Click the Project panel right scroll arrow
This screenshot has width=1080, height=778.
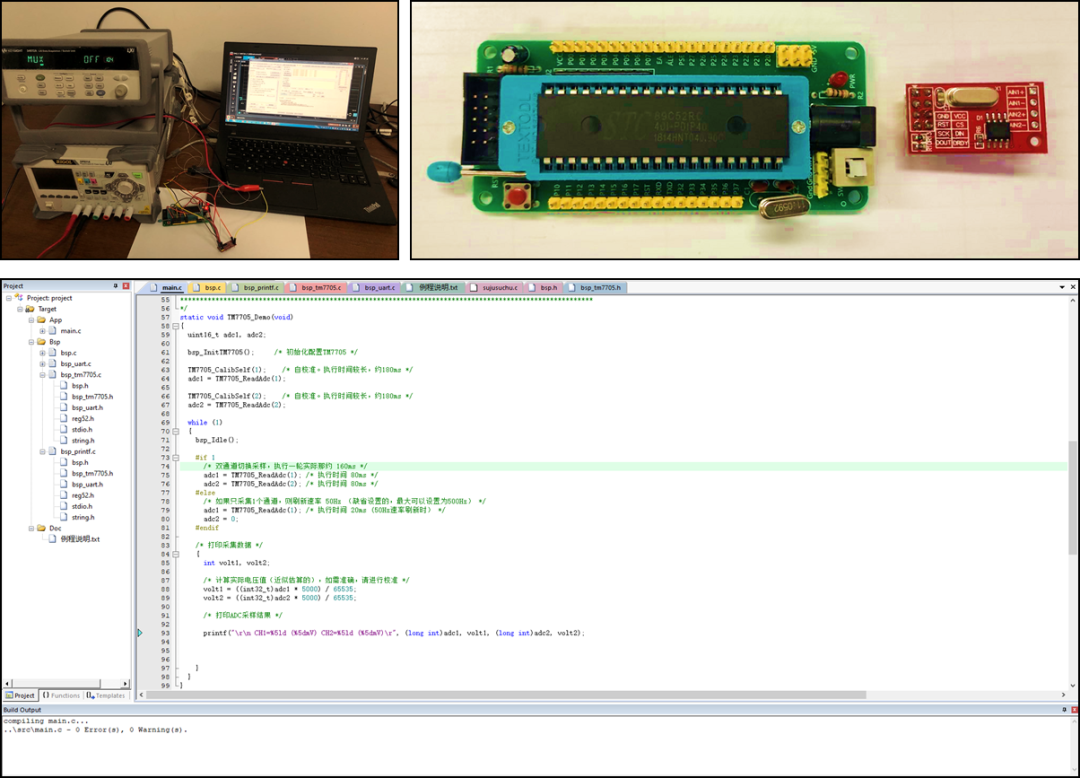coord(125,684)
